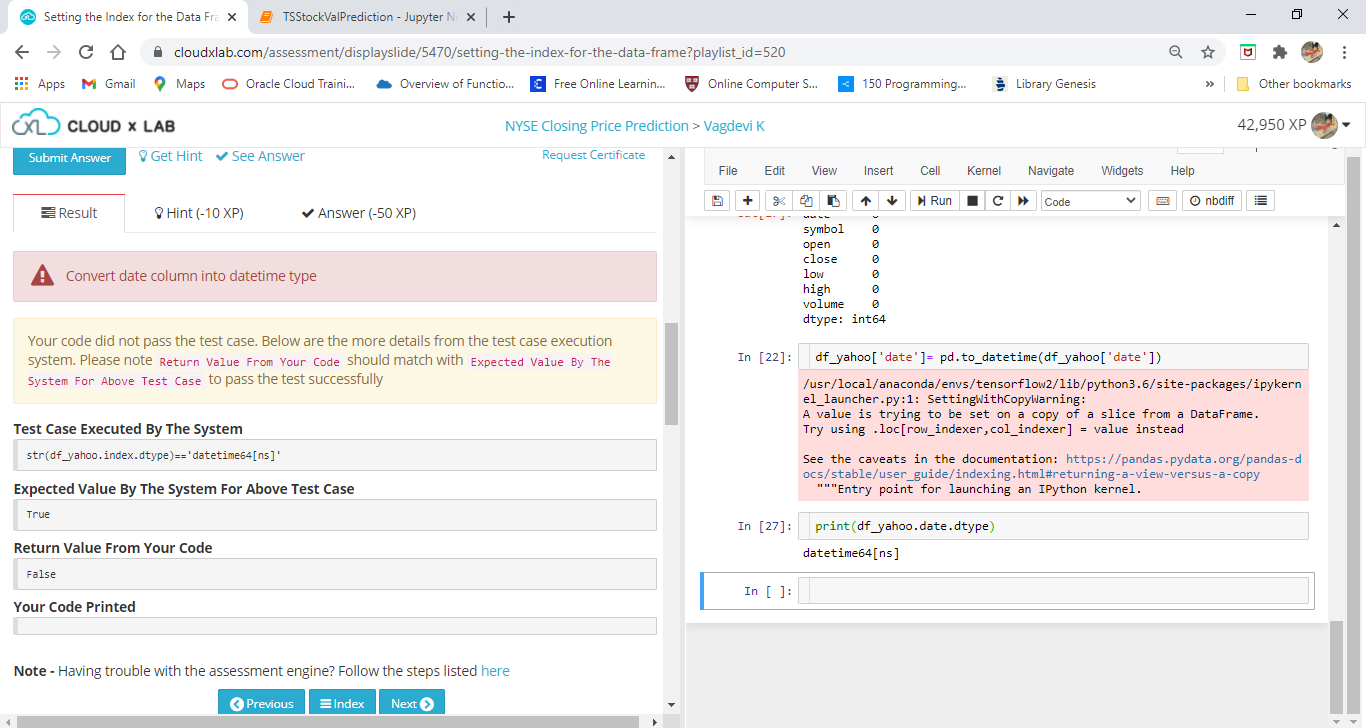Zoom level magnifier icon in address bar
Image resolution: width=1366 pixels, height=728 pixels.
coord(1176,52)
